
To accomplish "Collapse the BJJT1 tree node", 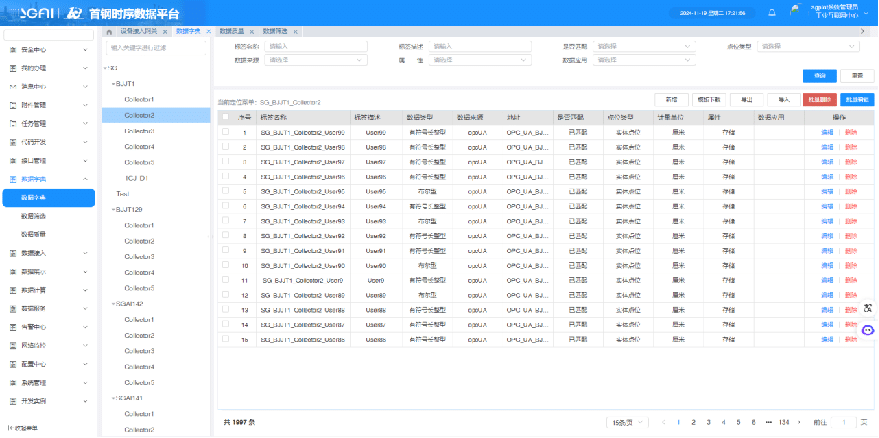I will pos(113,85).
